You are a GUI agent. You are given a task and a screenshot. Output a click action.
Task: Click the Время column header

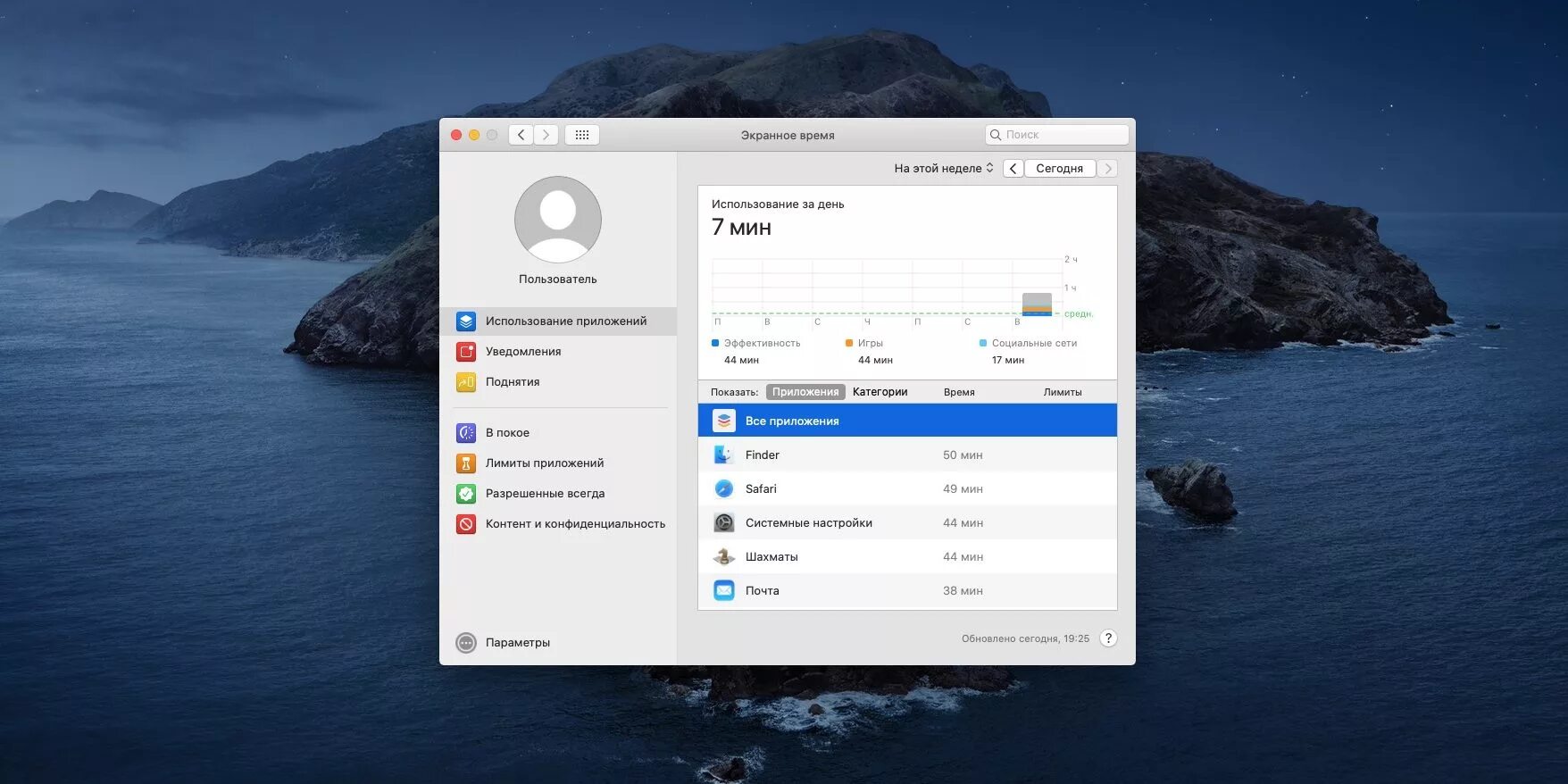click(x=959, y=393)
